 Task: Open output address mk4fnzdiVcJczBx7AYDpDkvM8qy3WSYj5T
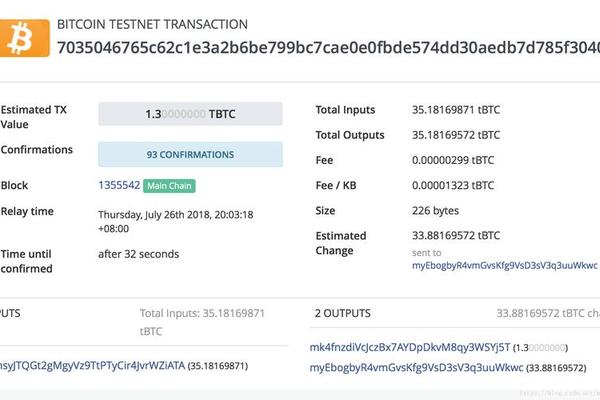point(410,347)
